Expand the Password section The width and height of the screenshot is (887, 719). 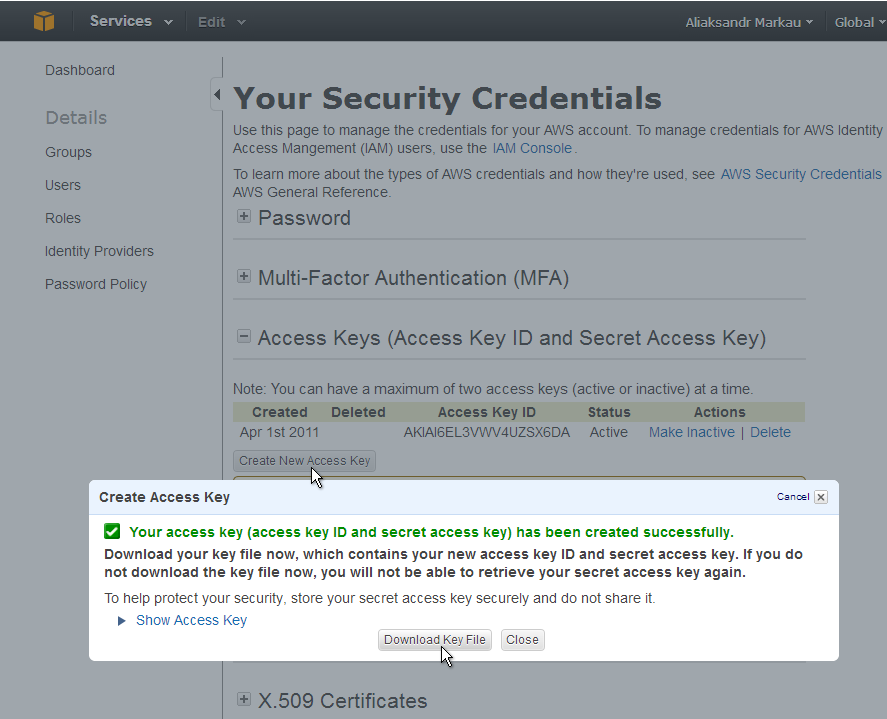[x=244, y=216]
